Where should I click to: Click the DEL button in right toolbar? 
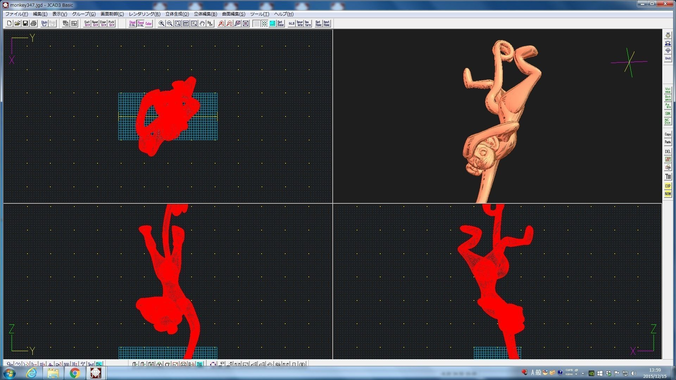(668, 152)
